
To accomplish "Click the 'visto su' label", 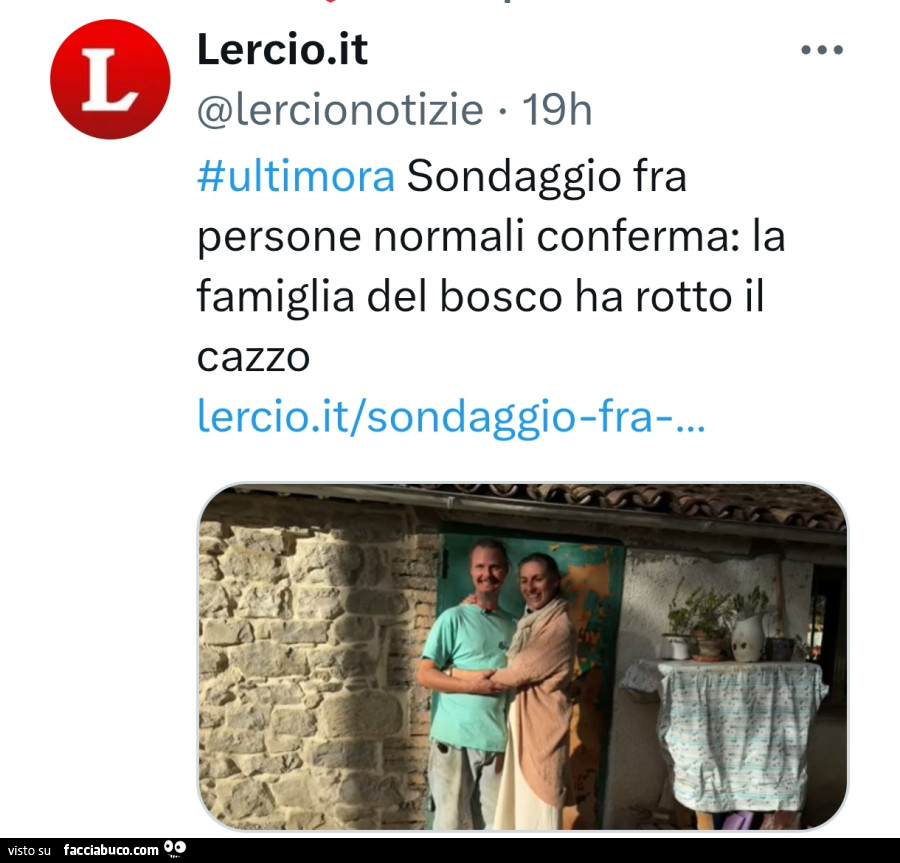I will click(29, 850).
